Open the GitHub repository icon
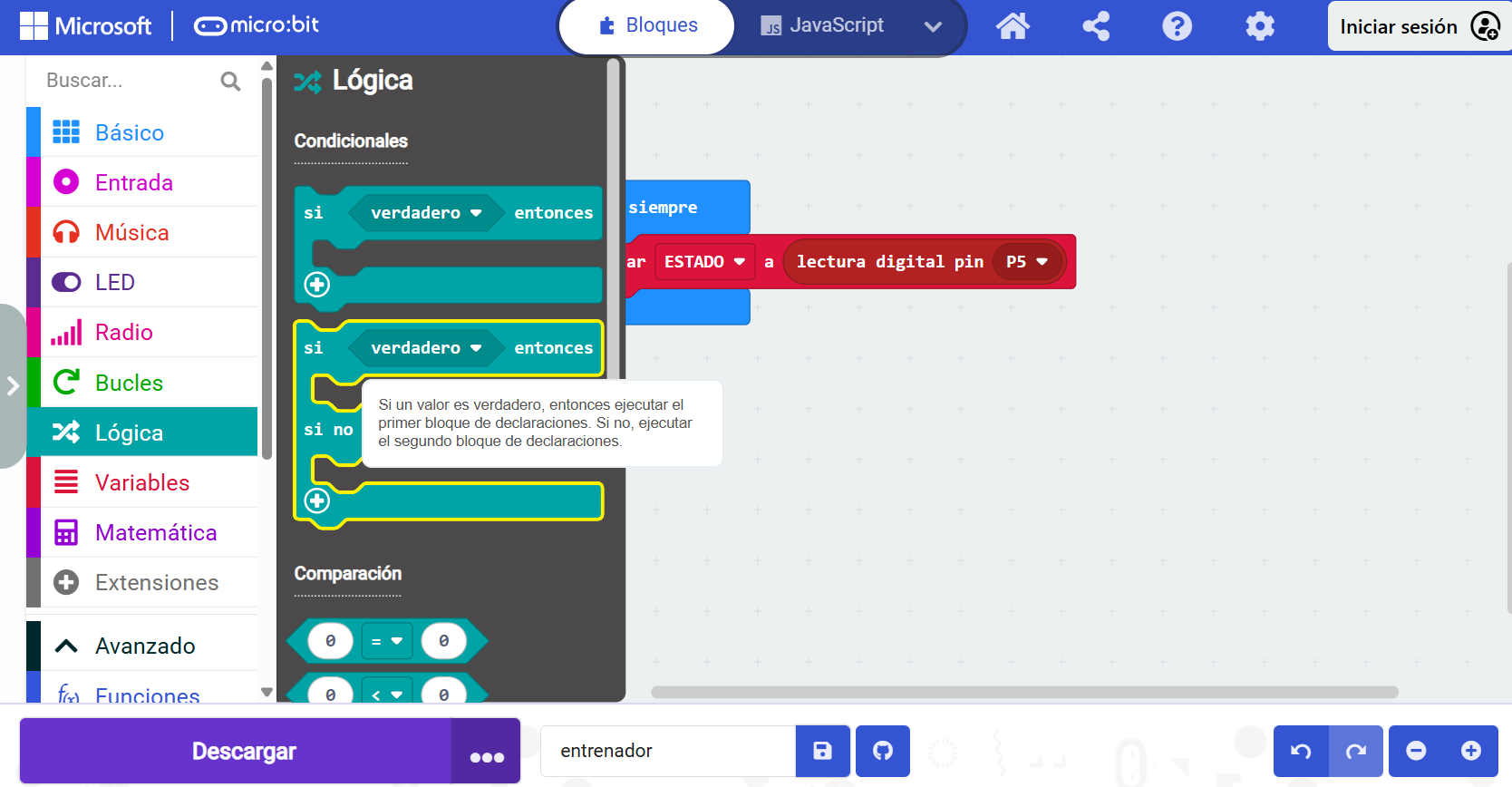 tap(882, 751)
